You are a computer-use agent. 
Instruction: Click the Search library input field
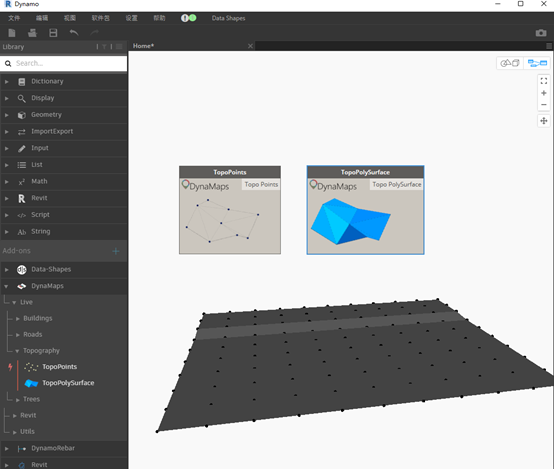click(x=64, y=63)
